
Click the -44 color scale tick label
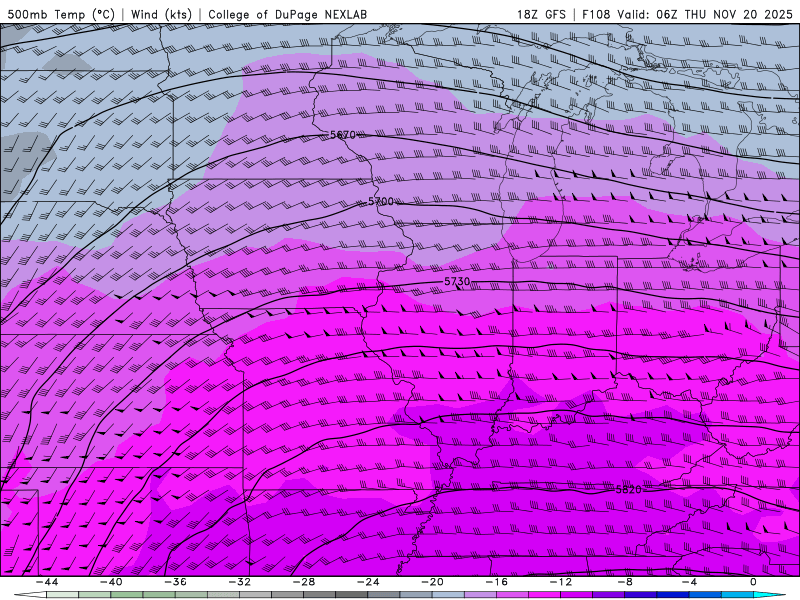point(47,582)
